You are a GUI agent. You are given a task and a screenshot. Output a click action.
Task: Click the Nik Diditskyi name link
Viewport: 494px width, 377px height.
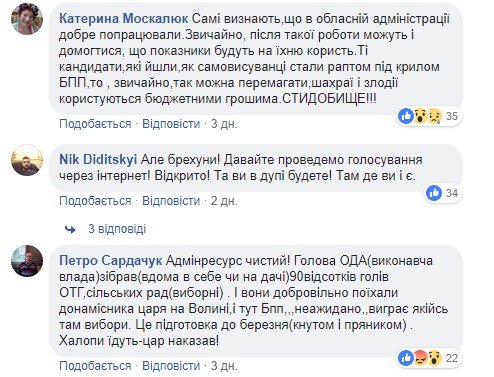98,160
